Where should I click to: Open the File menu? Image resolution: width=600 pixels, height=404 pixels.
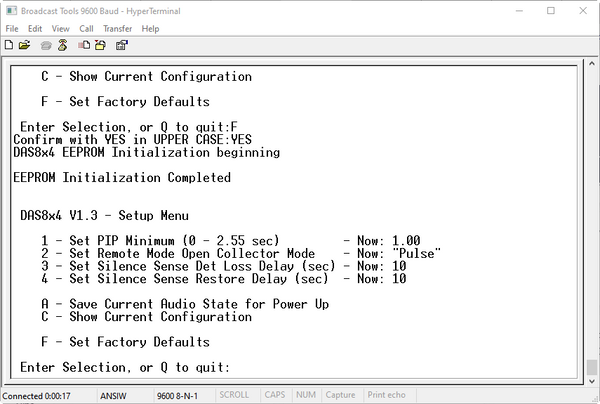coord(12,29)
